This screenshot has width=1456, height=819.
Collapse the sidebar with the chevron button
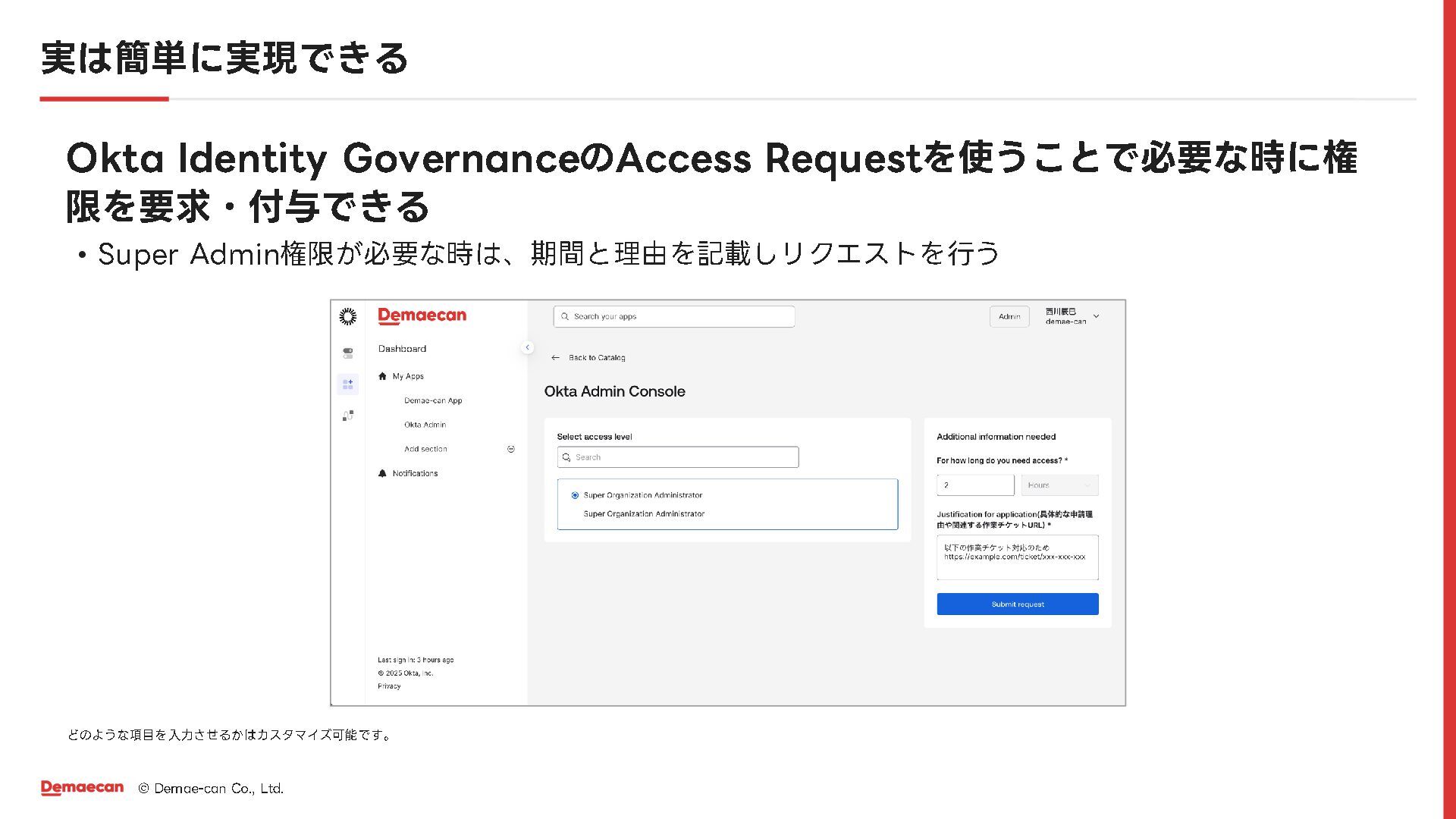527,347
